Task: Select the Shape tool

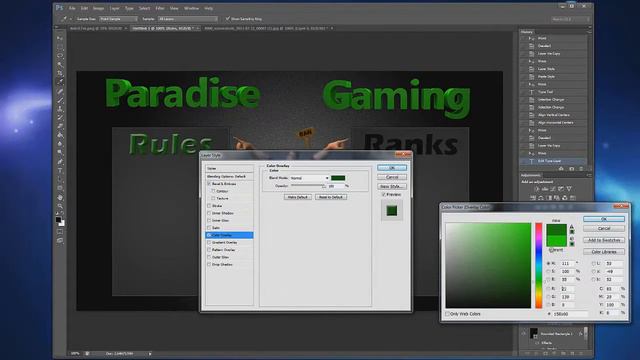Action: (60, 188)
